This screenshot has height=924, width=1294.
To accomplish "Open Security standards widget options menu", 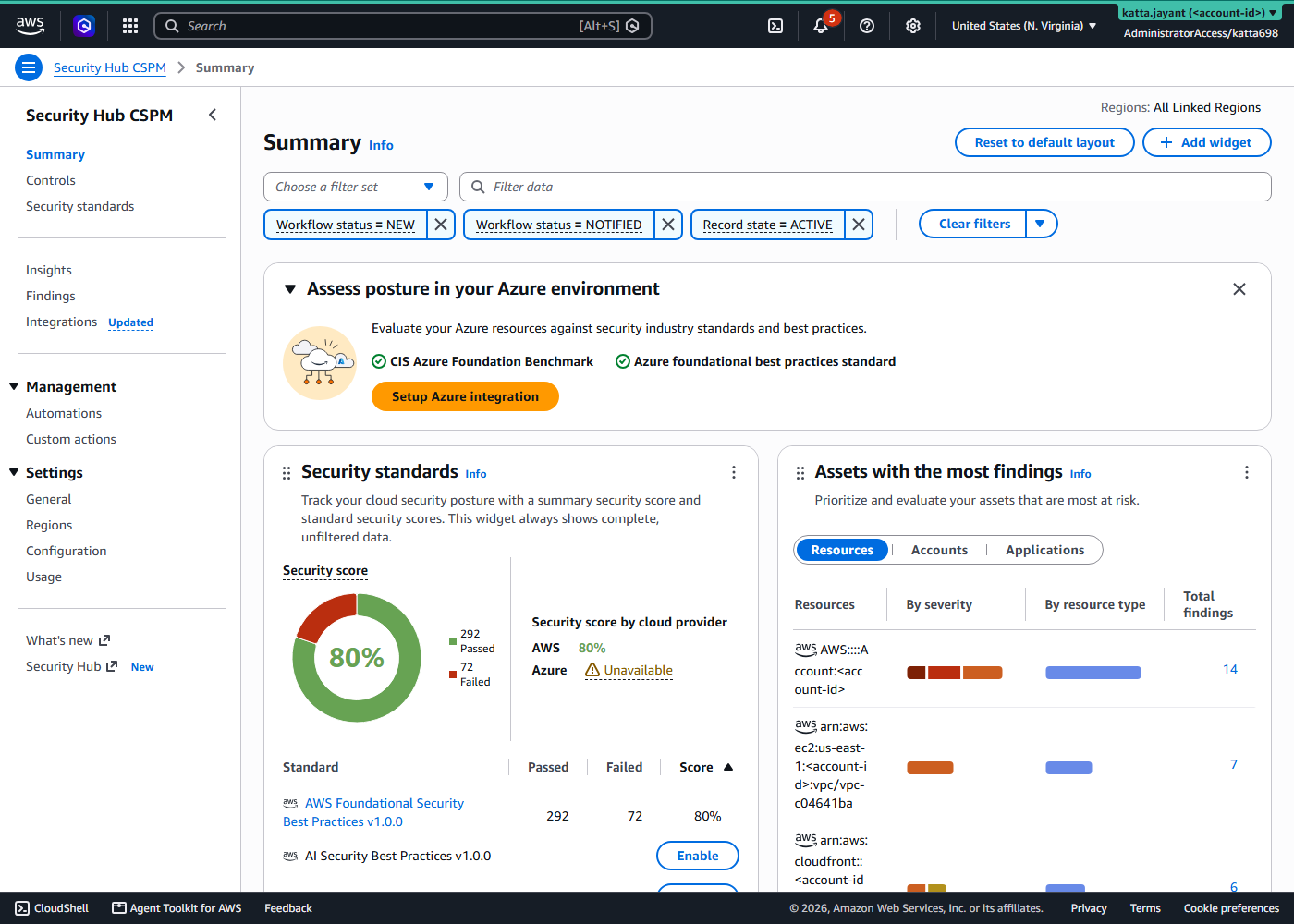I will 734,472.
